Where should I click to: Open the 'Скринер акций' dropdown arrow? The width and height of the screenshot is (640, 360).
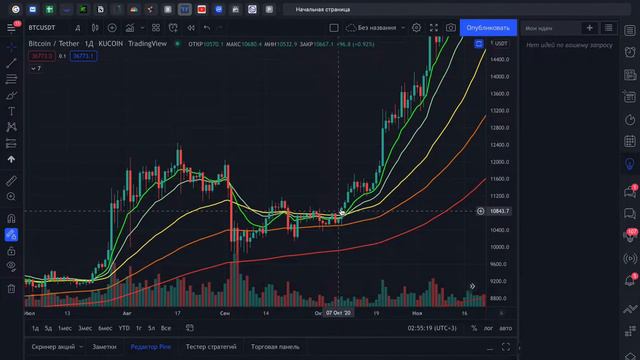(x=81, y=347)
